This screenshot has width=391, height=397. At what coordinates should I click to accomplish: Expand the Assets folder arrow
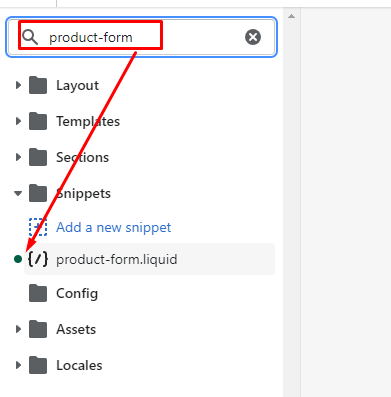tap(18, 329)
